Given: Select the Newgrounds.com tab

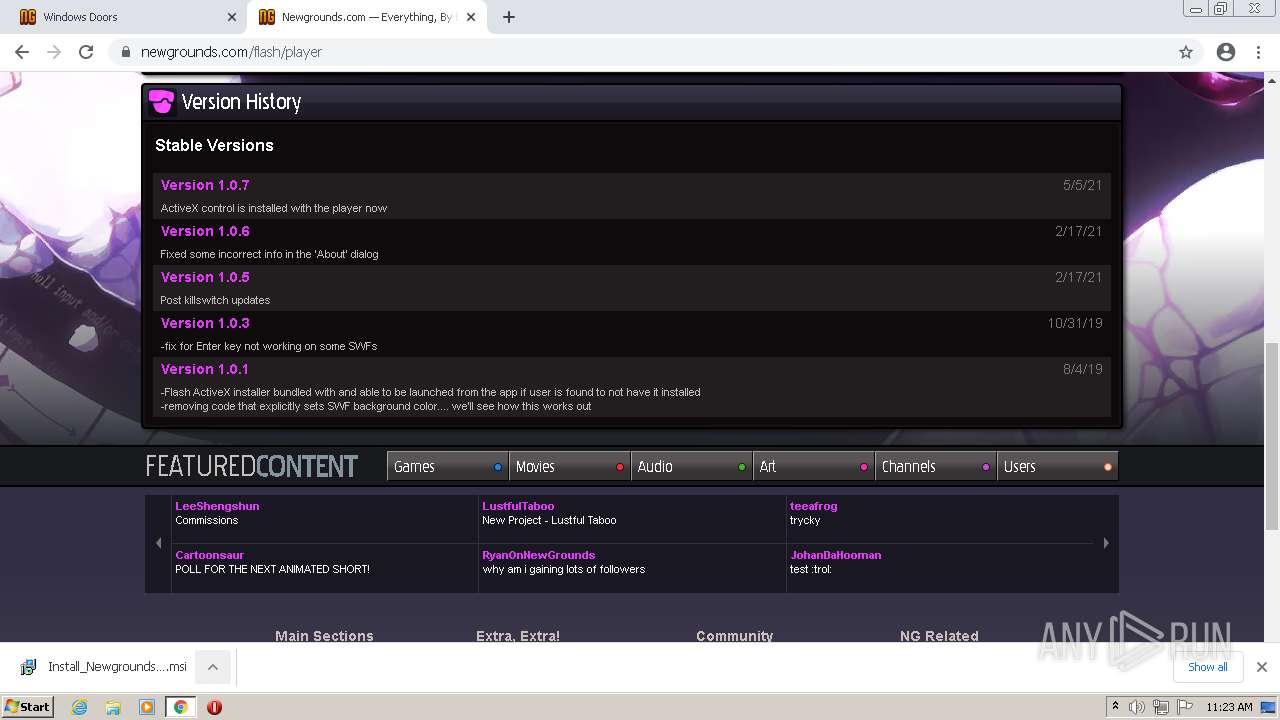Looking at the screenshot, I should pos(367,17).
